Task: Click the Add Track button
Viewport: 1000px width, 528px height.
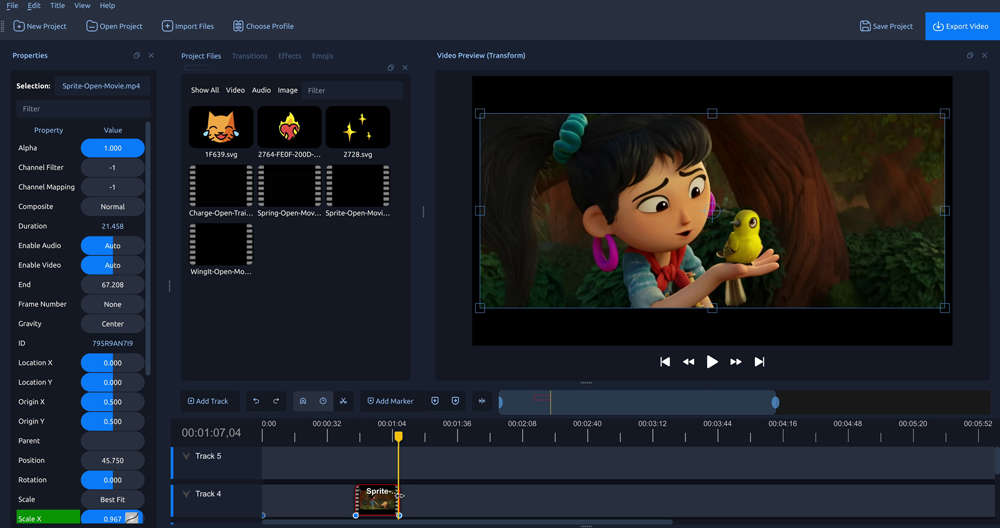Action: pos(209,401)
